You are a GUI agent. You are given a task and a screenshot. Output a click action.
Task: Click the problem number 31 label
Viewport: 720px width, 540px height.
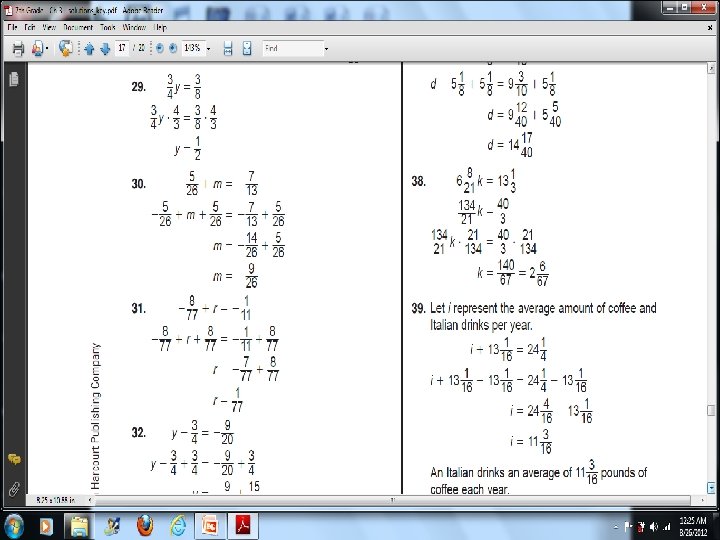[x=138, y=308]
